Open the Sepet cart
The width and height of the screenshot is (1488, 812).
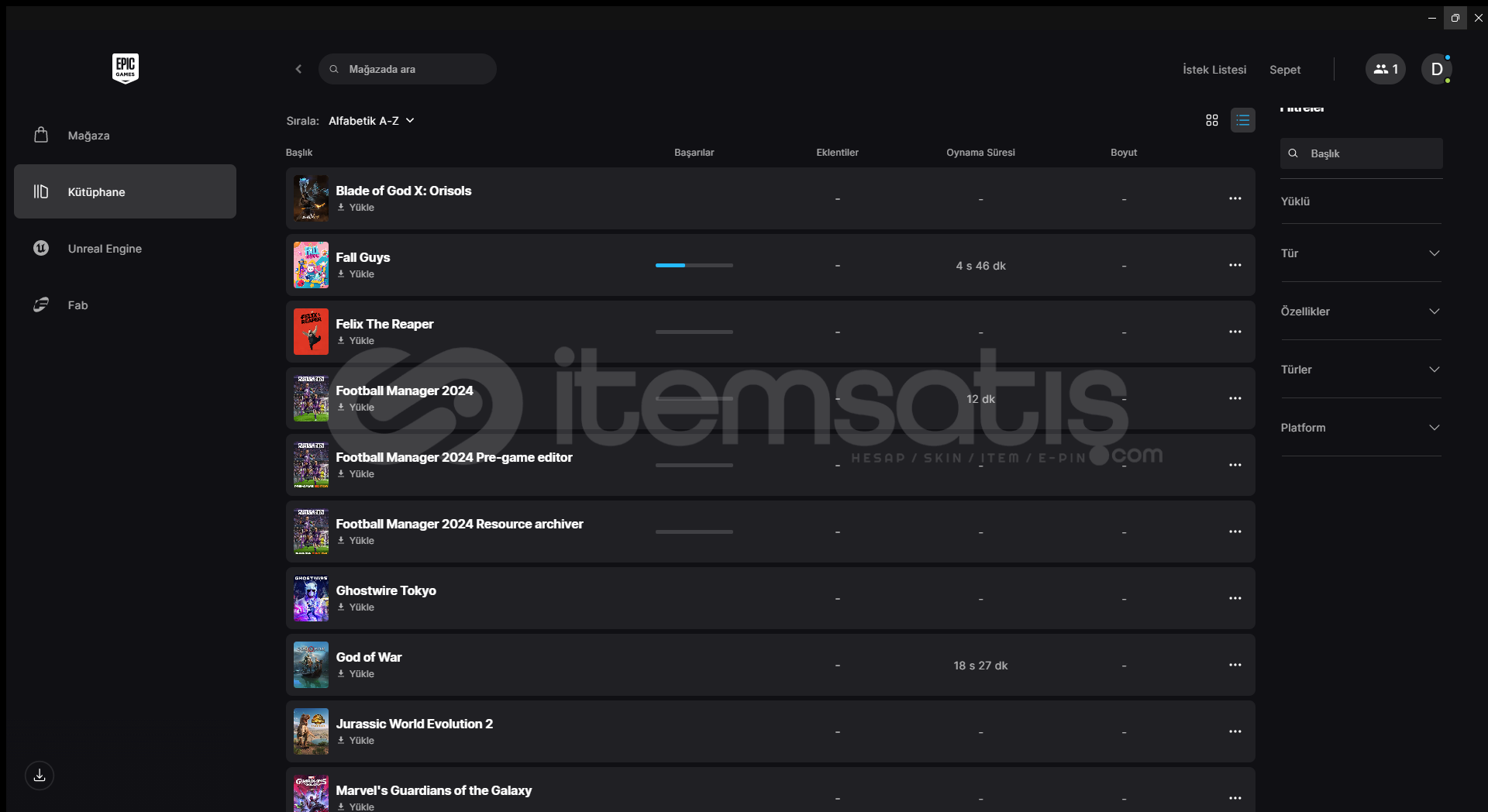tap(1285, 70)
